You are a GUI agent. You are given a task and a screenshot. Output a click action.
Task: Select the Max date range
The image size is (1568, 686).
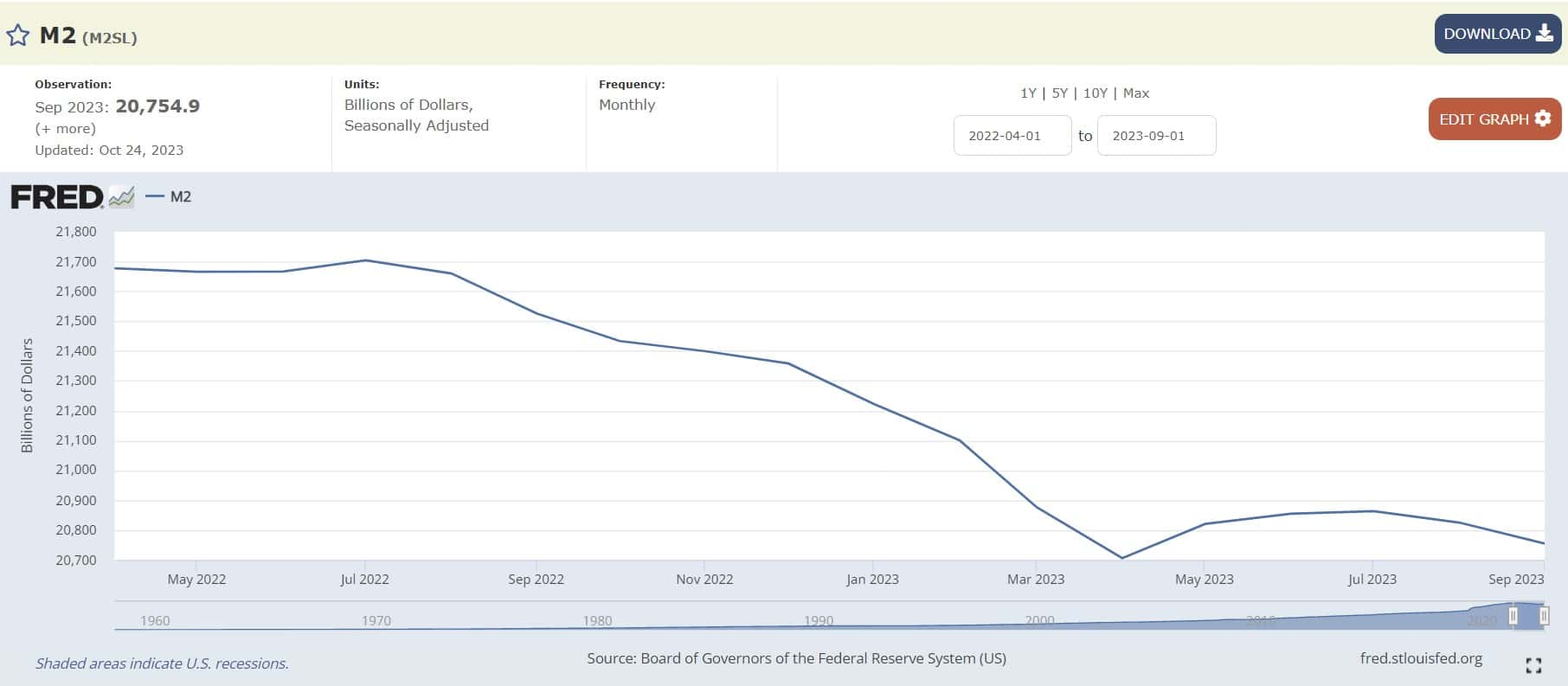[x=1136, y=93]
